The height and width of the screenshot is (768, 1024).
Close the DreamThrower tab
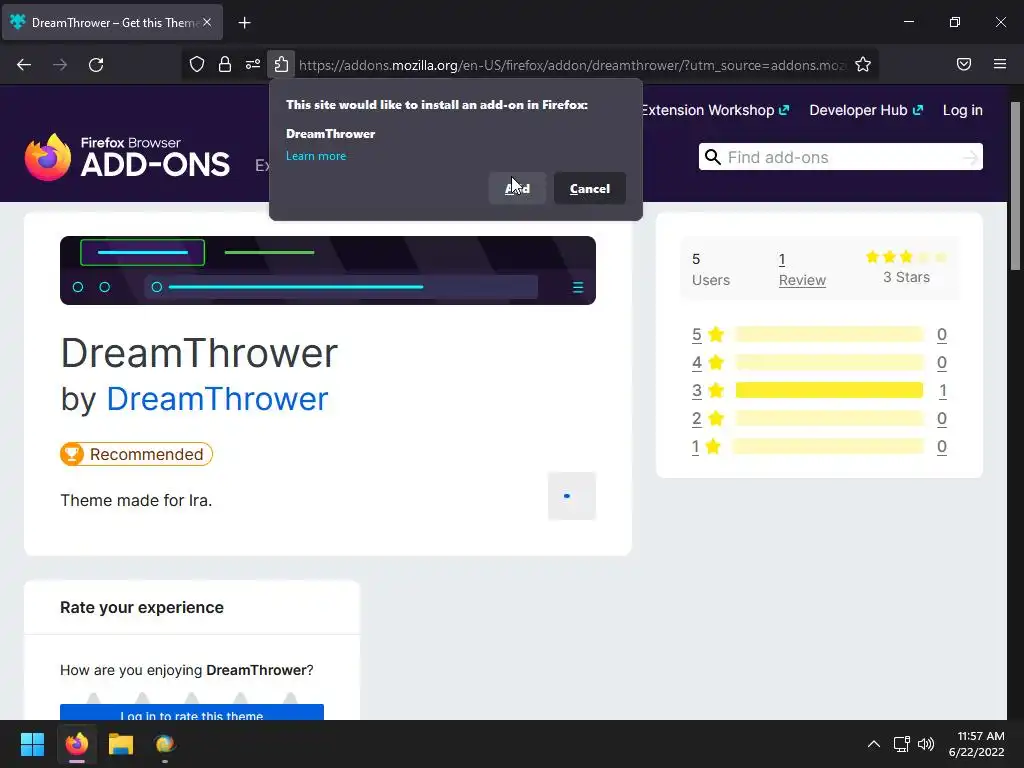tap(207, 22)
